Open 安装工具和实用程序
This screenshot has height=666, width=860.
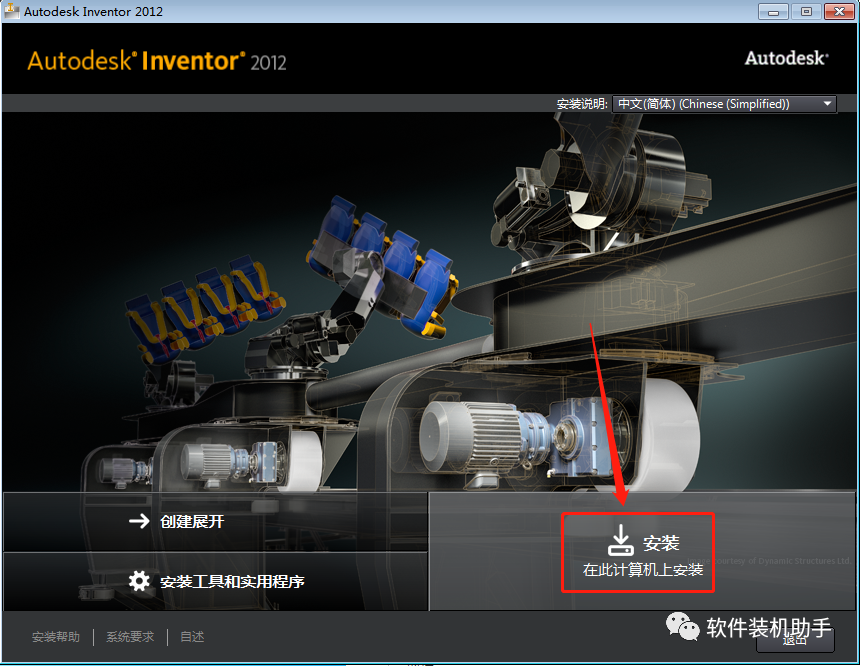(215, 582)
